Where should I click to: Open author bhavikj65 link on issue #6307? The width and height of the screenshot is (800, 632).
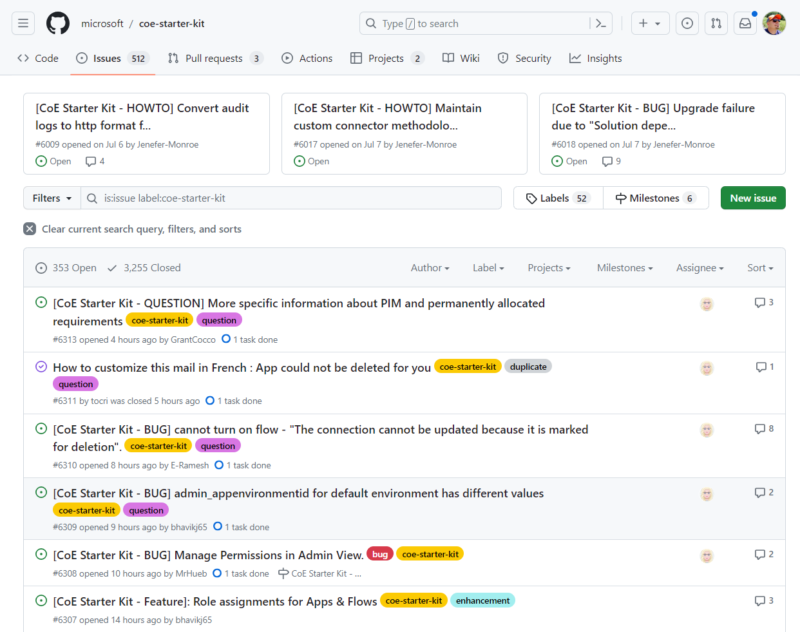193,620
